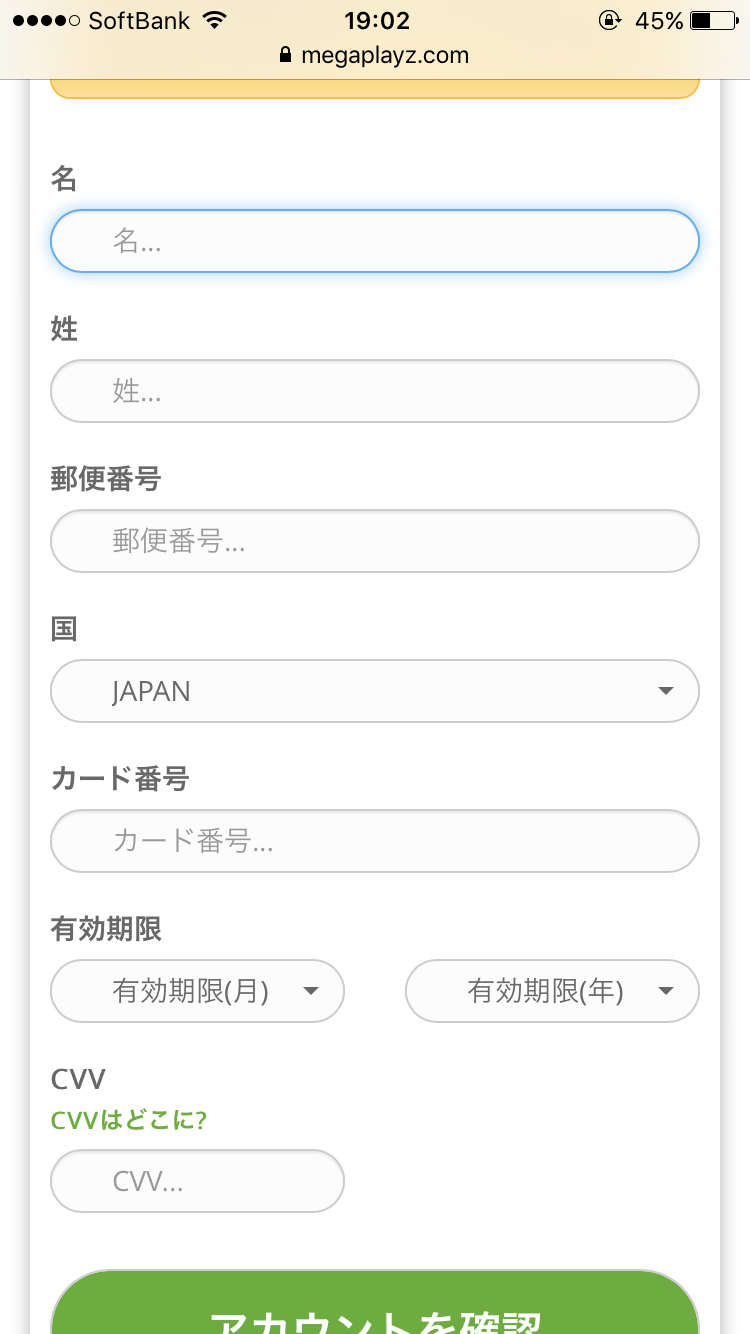750x1334 pixels.
Task: Focus the 名 first name field
Action: (x=374, y=241)
